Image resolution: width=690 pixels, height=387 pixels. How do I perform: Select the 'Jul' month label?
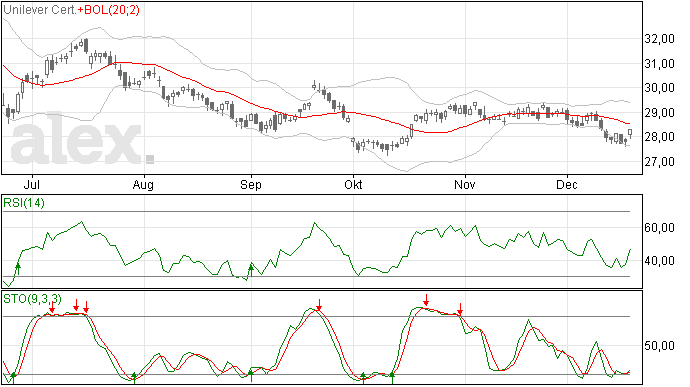[32, 184]
